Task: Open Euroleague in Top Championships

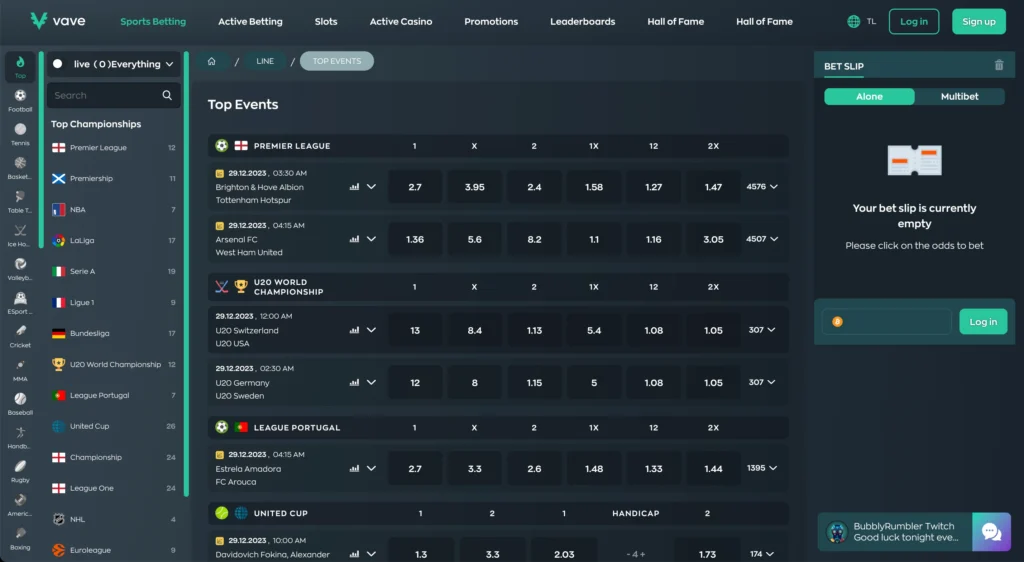Action: click(x=114, y=550)
